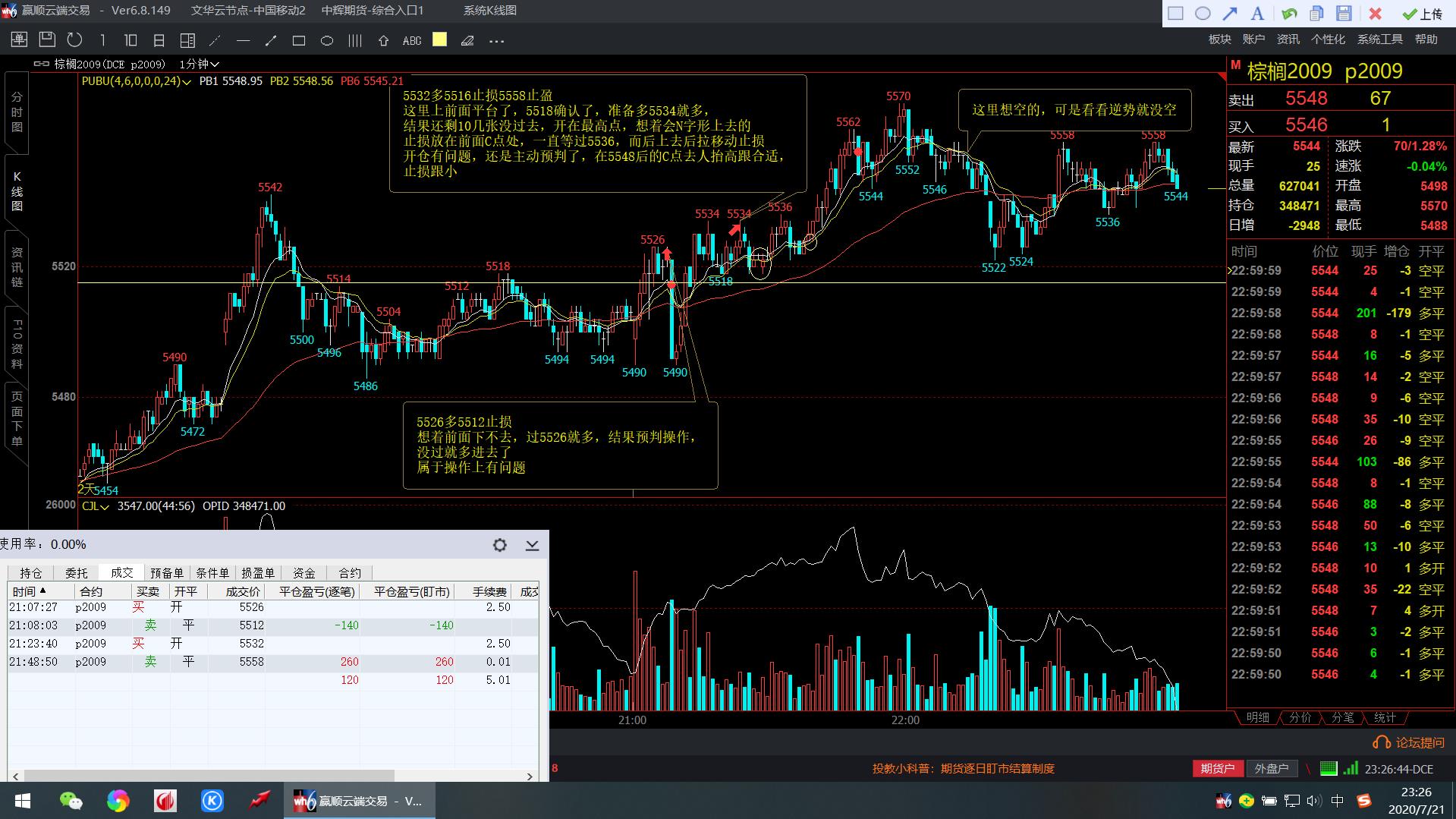This screenshot has width=1456, height=819.
Task: Select the single-column 1 layout icon
Action: pos(102,40)
